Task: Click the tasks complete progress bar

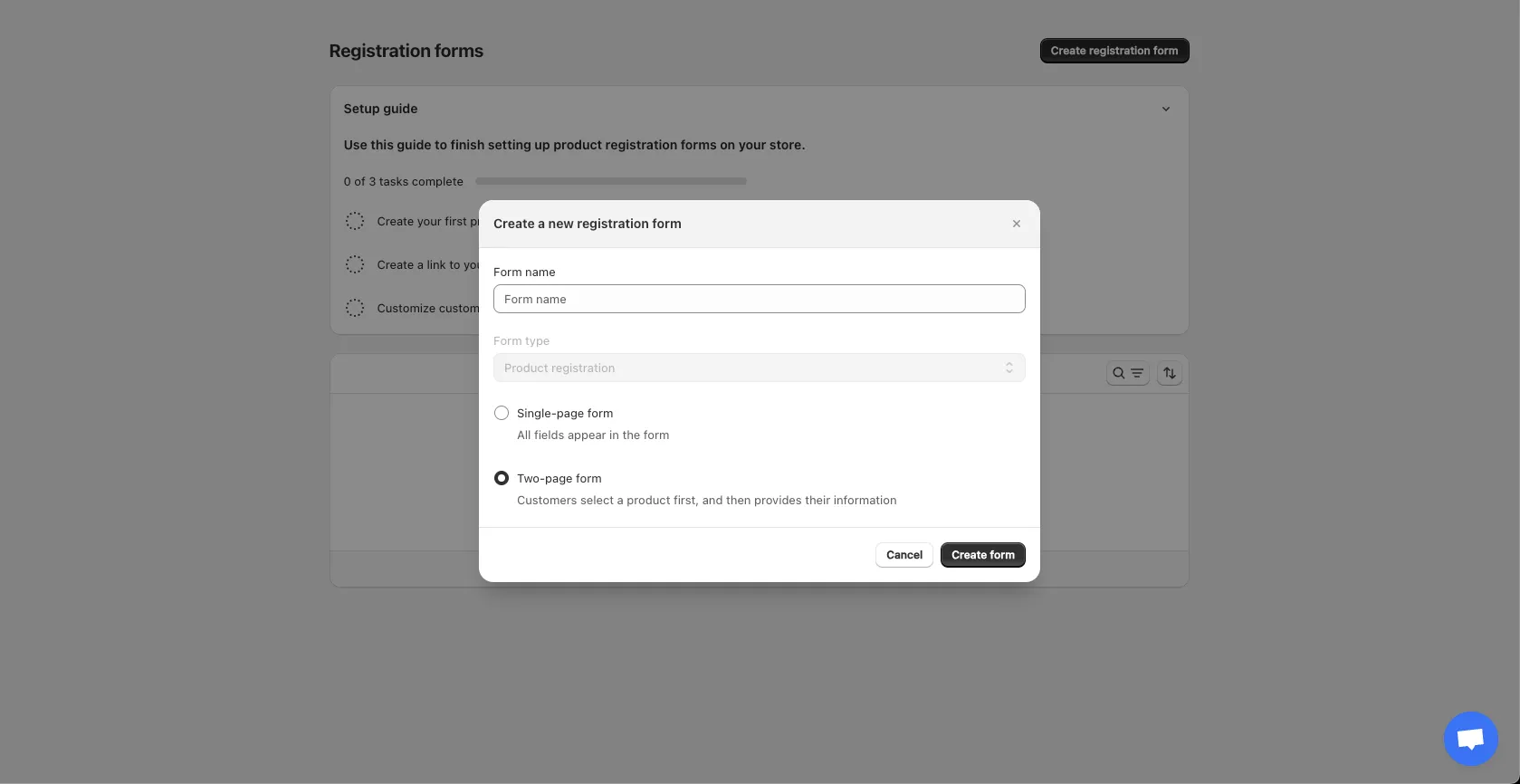Action: point(611,181)
